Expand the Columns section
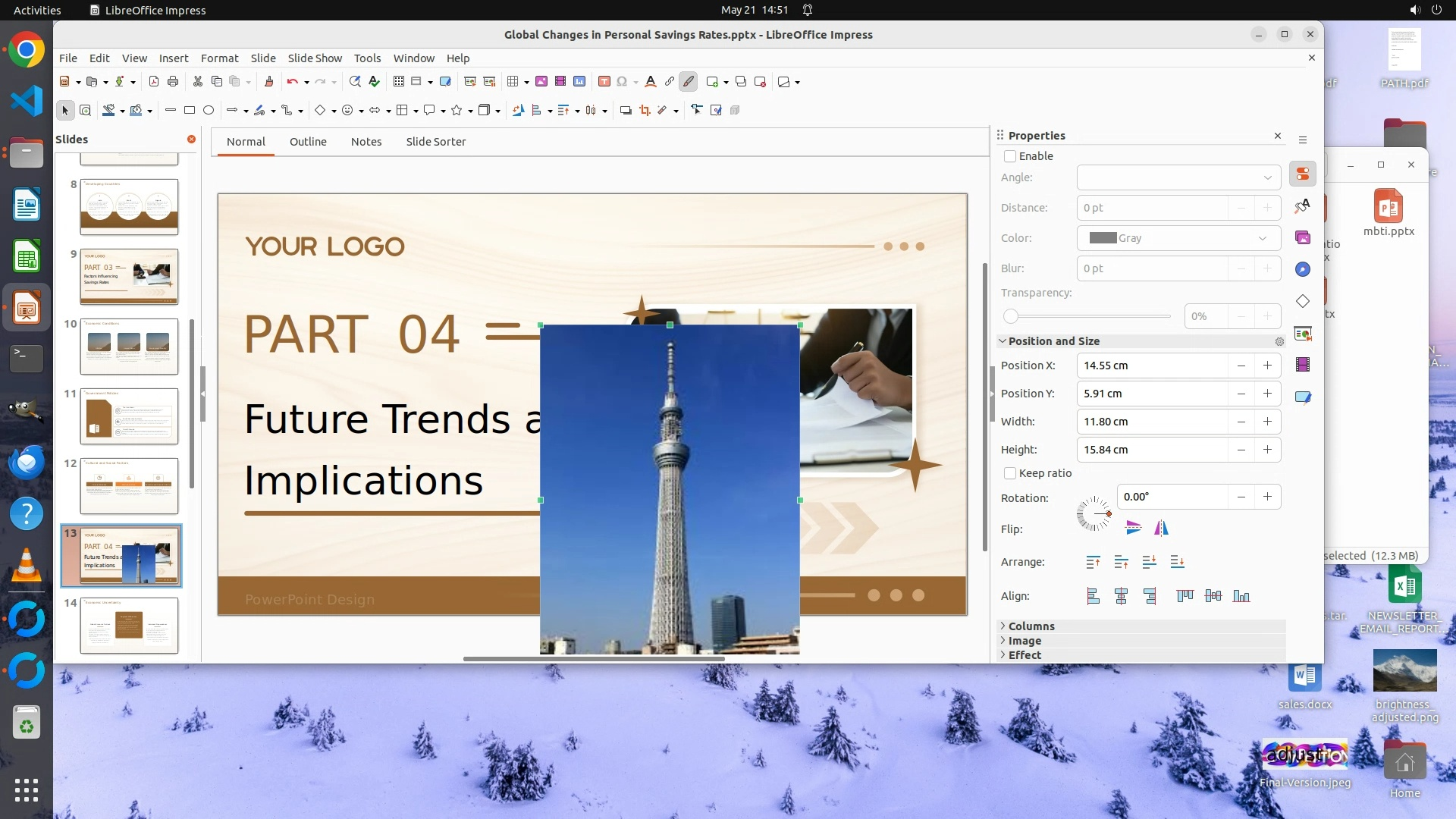Image resolution: width=1456 pixels, height=819 pixels. (1031, 626)
